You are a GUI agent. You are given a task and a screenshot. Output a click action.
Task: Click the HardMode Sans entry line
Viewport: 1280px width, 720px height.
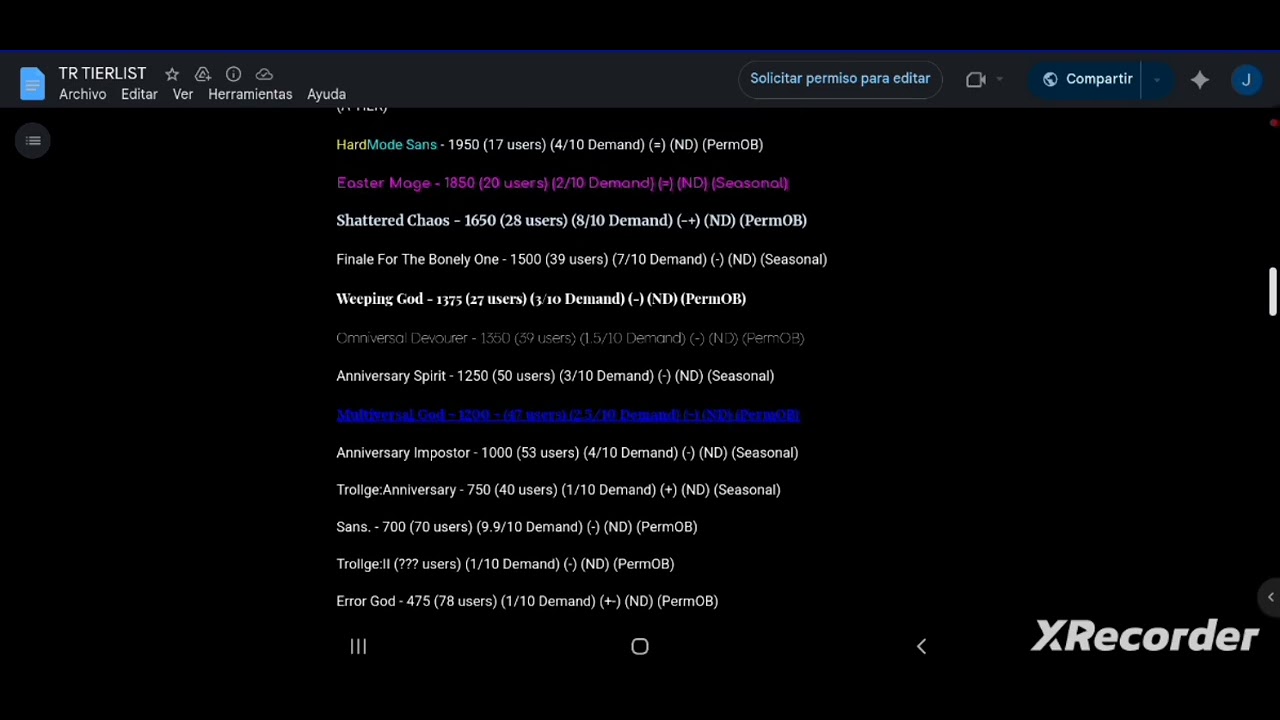click(550, 145)
